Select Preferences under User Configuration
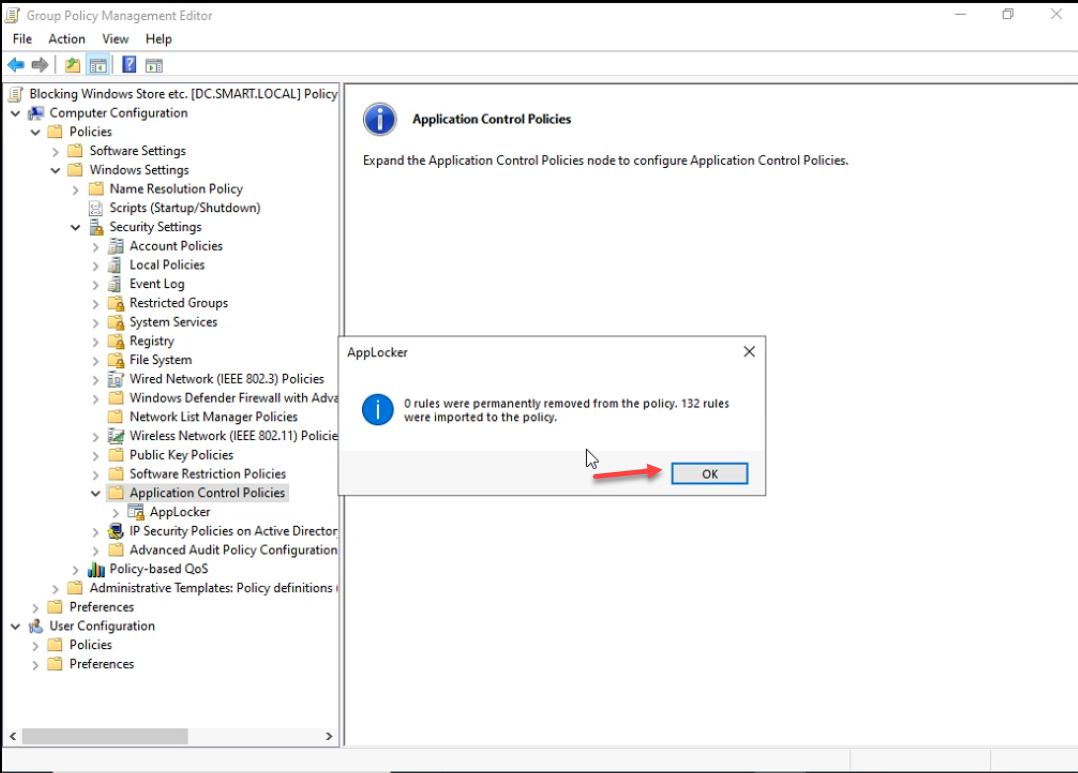The image size is (1078, 773). point(102,664)
